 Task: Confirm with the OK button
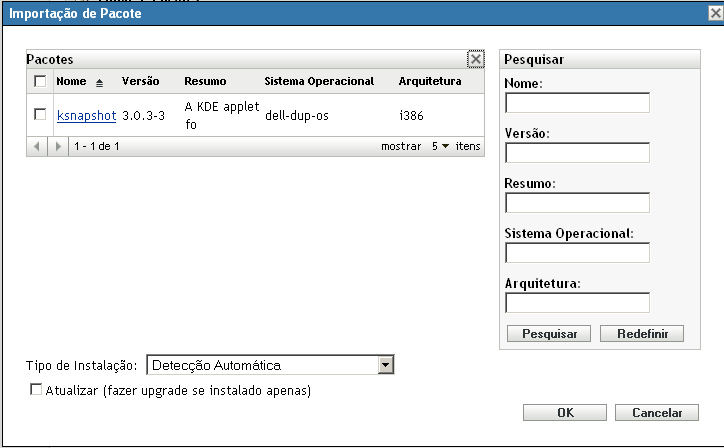(x=565, y=412)
